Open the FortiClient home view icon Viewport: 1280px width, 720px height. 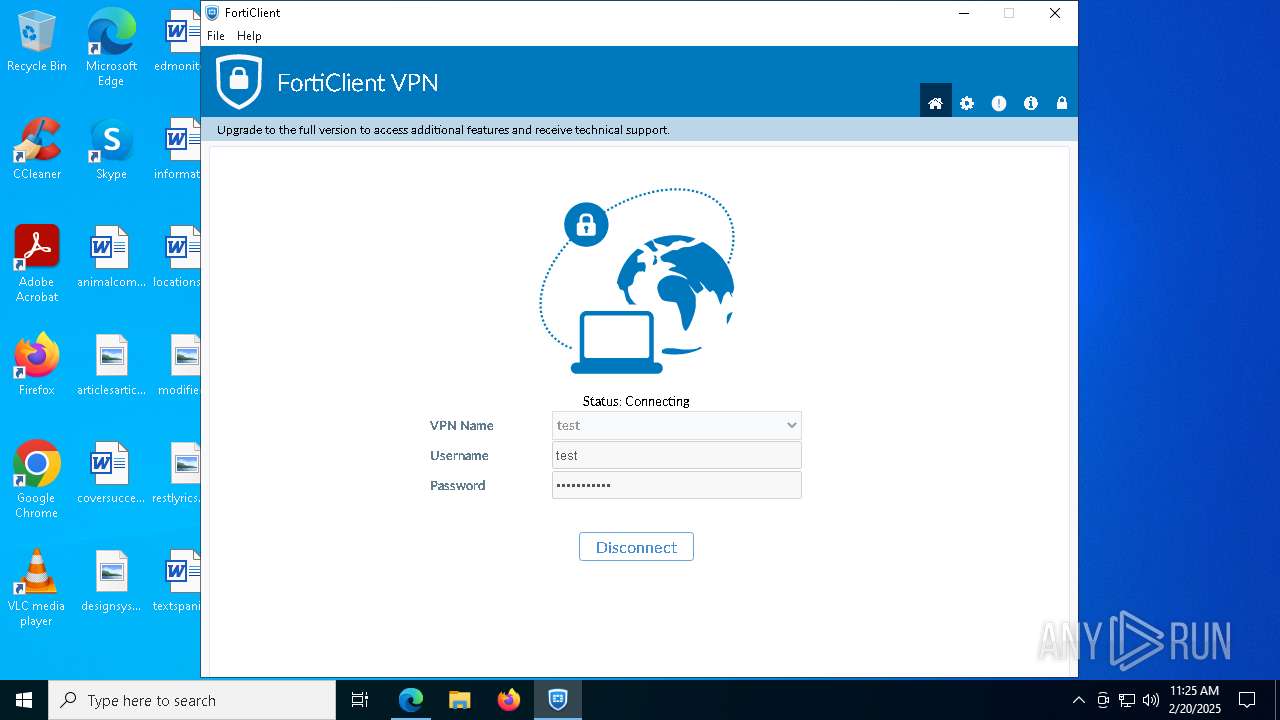(x=935, y=103)
